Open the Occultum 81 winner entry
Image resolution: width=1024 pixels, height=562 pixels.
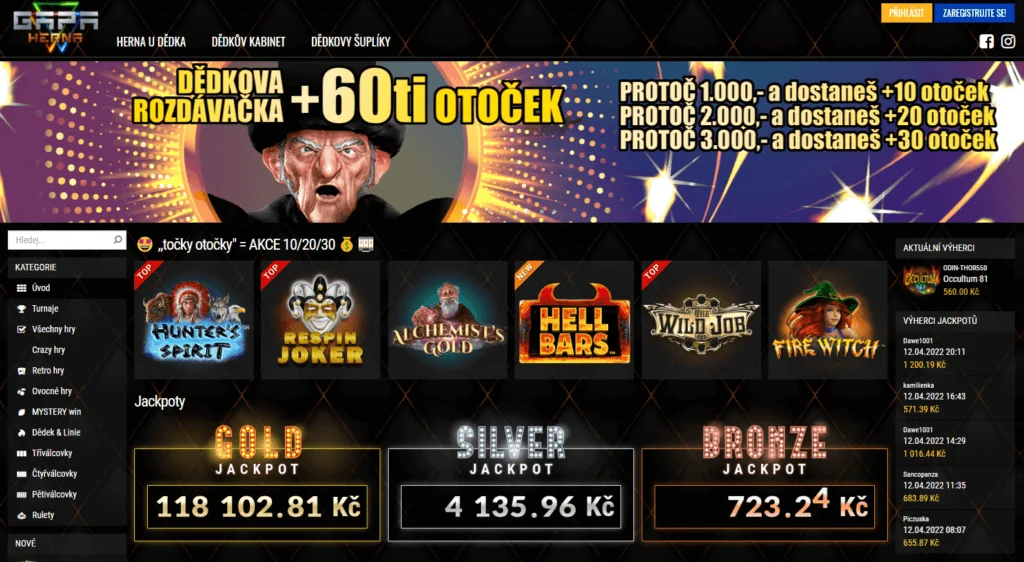point(954,280)
